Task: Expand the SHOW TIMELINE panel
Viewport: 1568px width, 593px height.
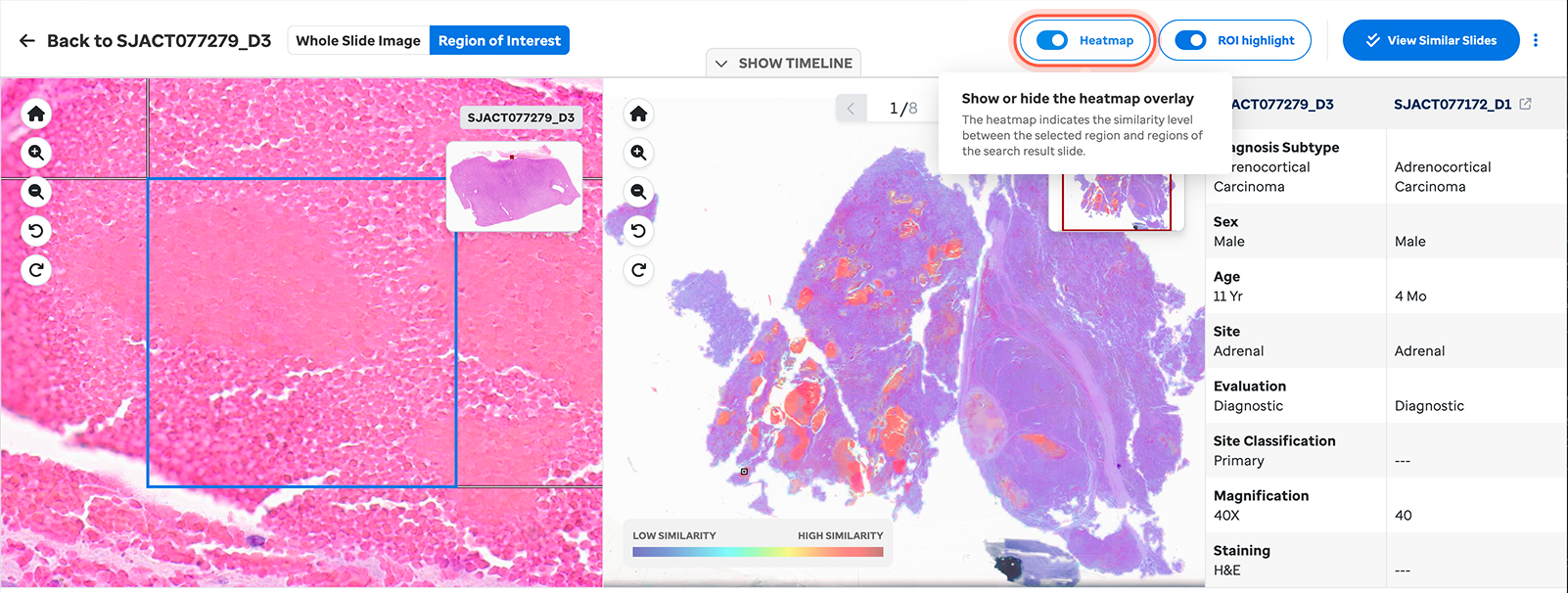Action: [x=783, y=63]
